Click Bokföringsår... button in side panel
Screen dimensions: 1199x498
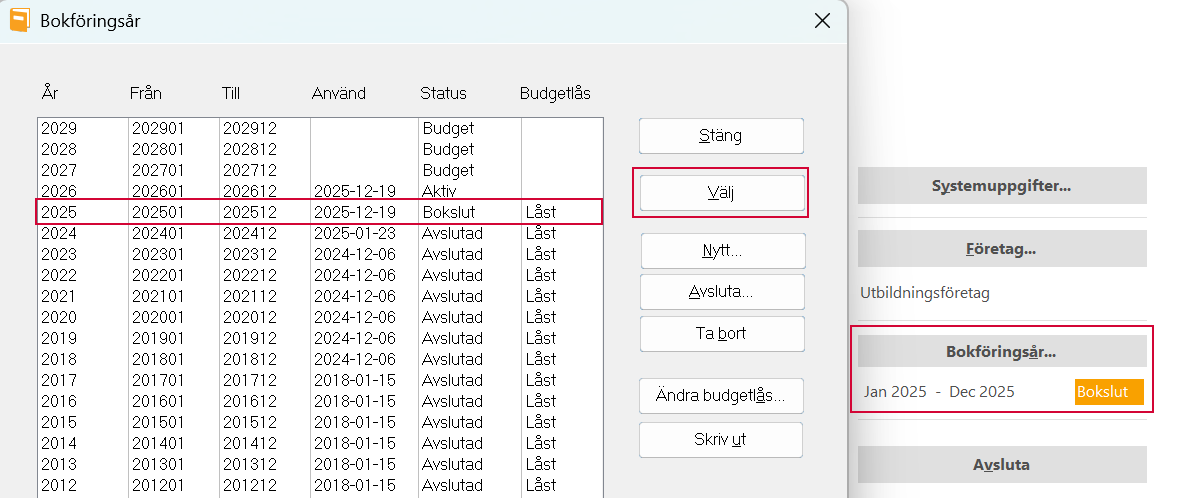tap(1001, 352)
